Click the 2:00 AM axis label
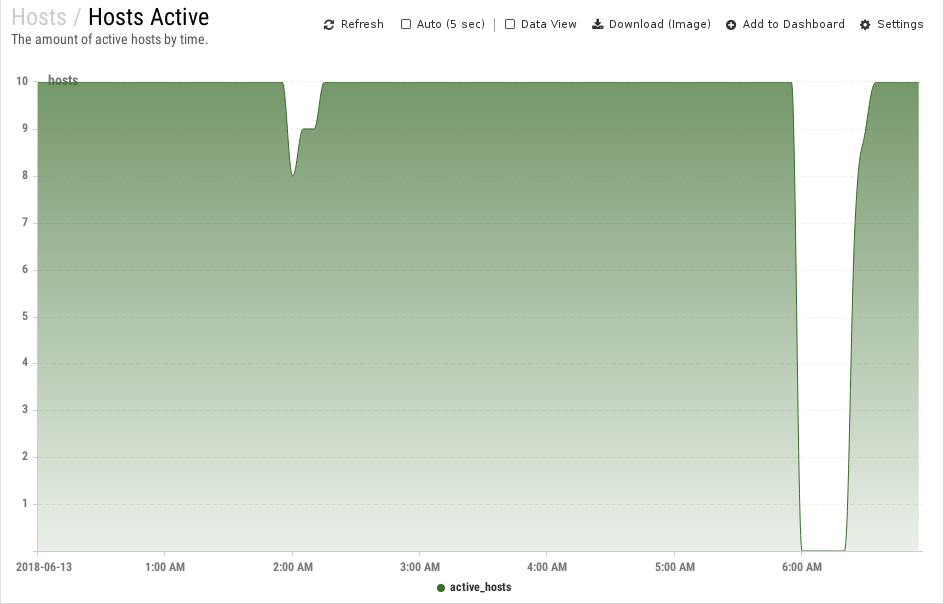 coord(293,567)
